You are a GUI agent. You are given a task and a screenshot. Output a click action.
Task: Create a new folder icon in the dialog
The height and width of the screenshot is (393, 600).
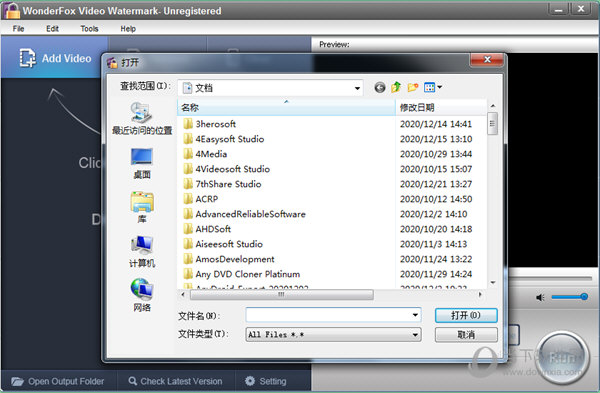coord(412,88)
